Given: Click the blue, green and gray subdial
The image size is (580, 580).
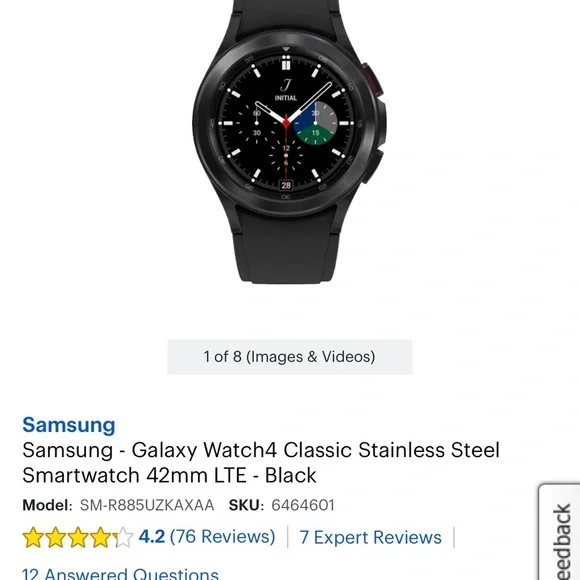Looking at the screenshot, I should tap(315, 124).
